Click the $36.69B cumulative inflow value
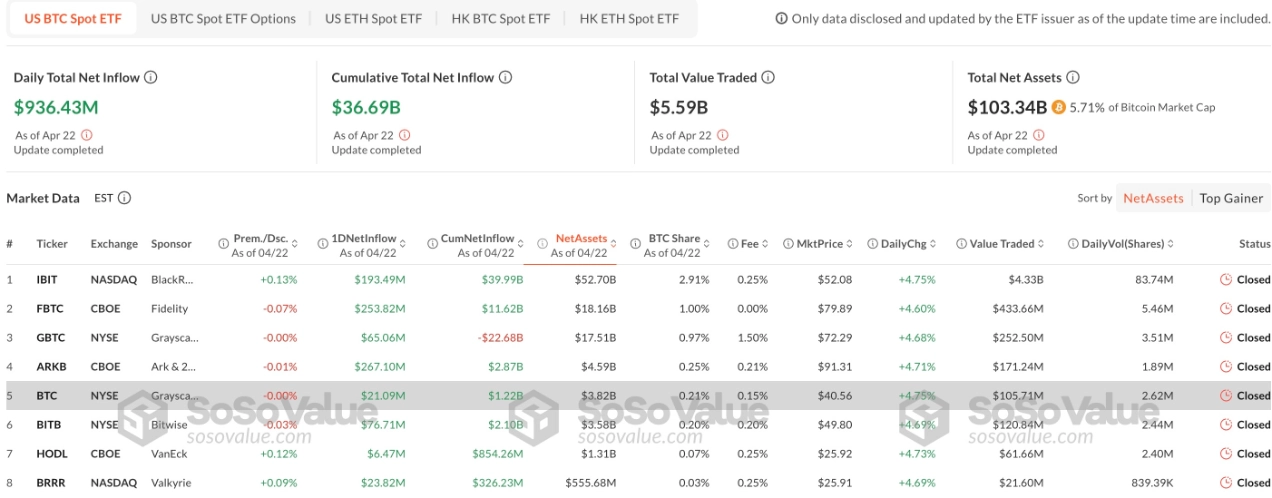The width and height of the screenshot is (1272, 498). click(x=366, y=106)
